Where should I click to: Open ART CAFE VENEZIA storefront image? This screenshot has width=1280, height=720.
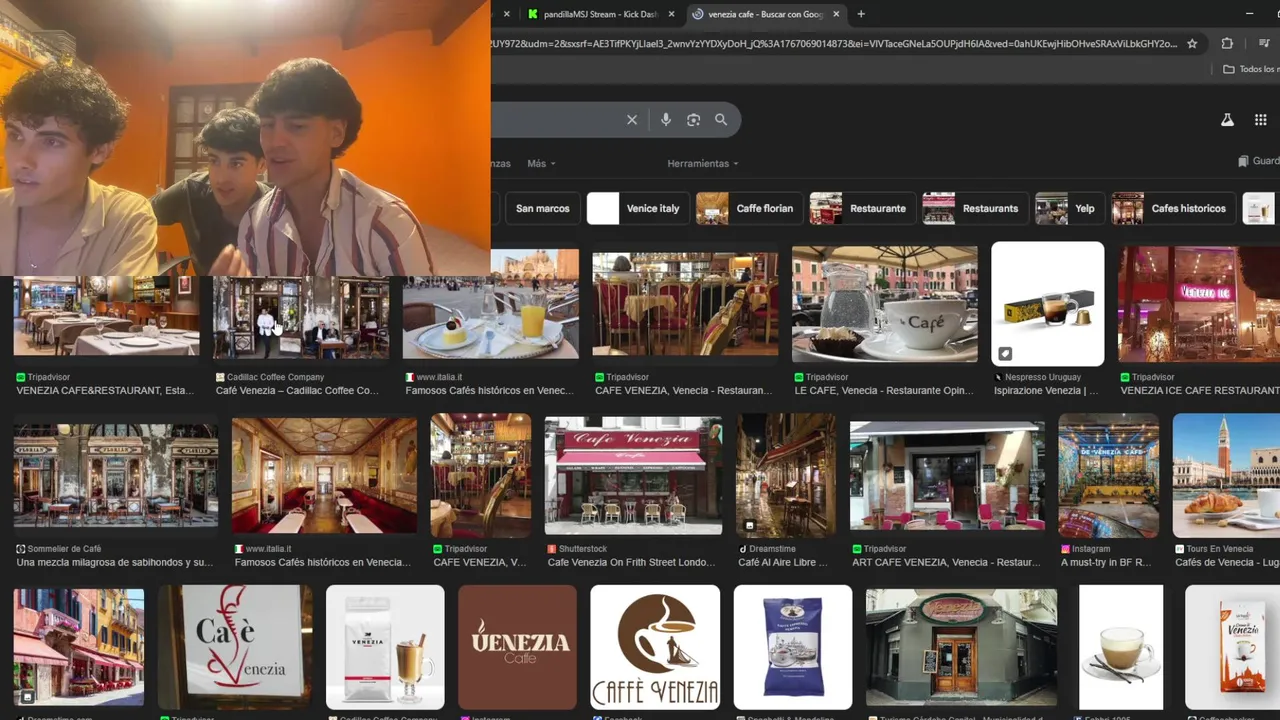(947, 476)
